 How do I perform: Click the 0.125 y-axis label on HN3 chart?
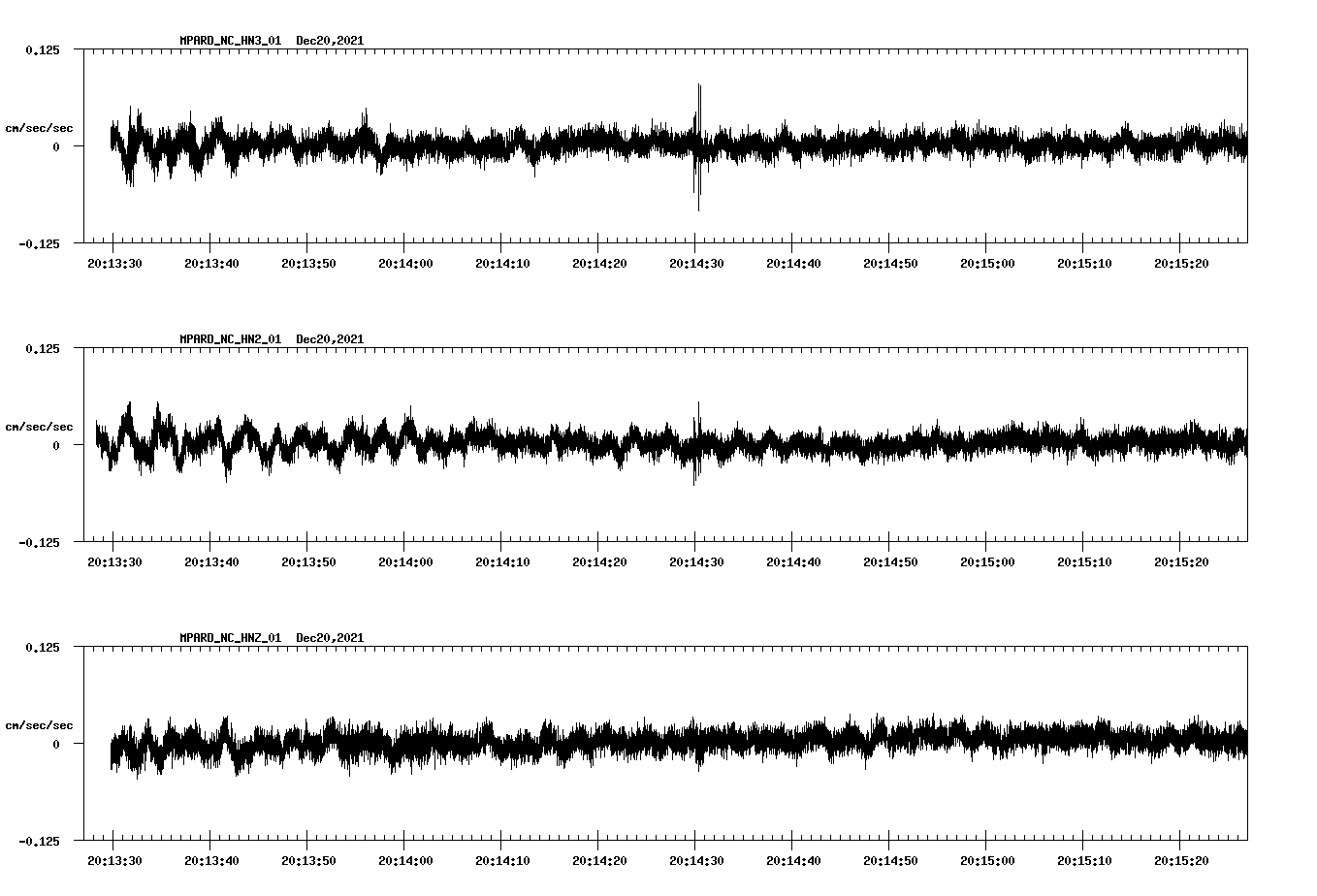point(43,49)
